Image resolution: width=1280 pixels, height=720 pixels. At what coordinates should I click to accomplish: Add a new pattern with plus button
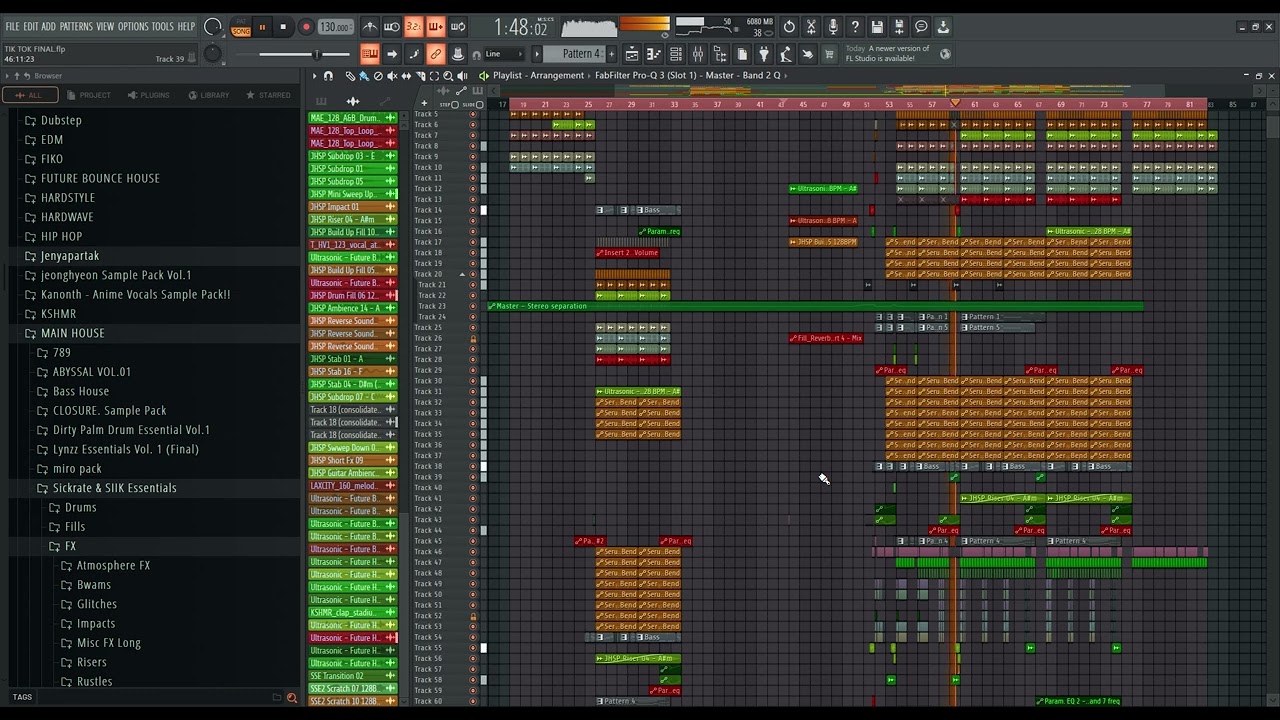(x=611, y=53)
